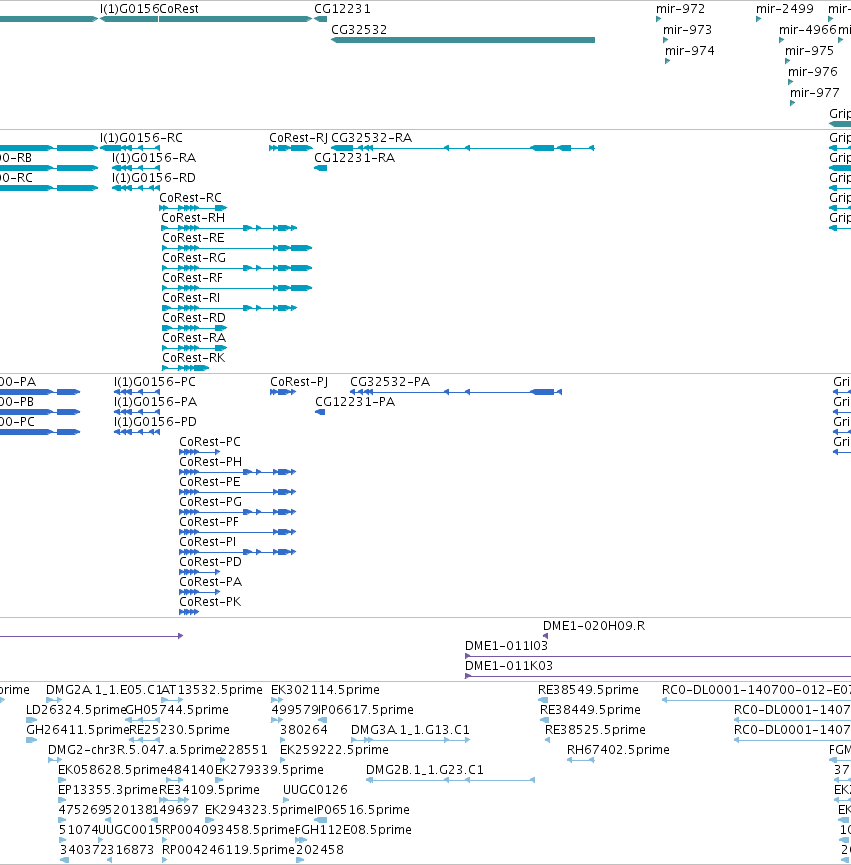Select the RE38549.5prime EST
The height and width of the screenshot is (865, 851).
pos(543,700)
